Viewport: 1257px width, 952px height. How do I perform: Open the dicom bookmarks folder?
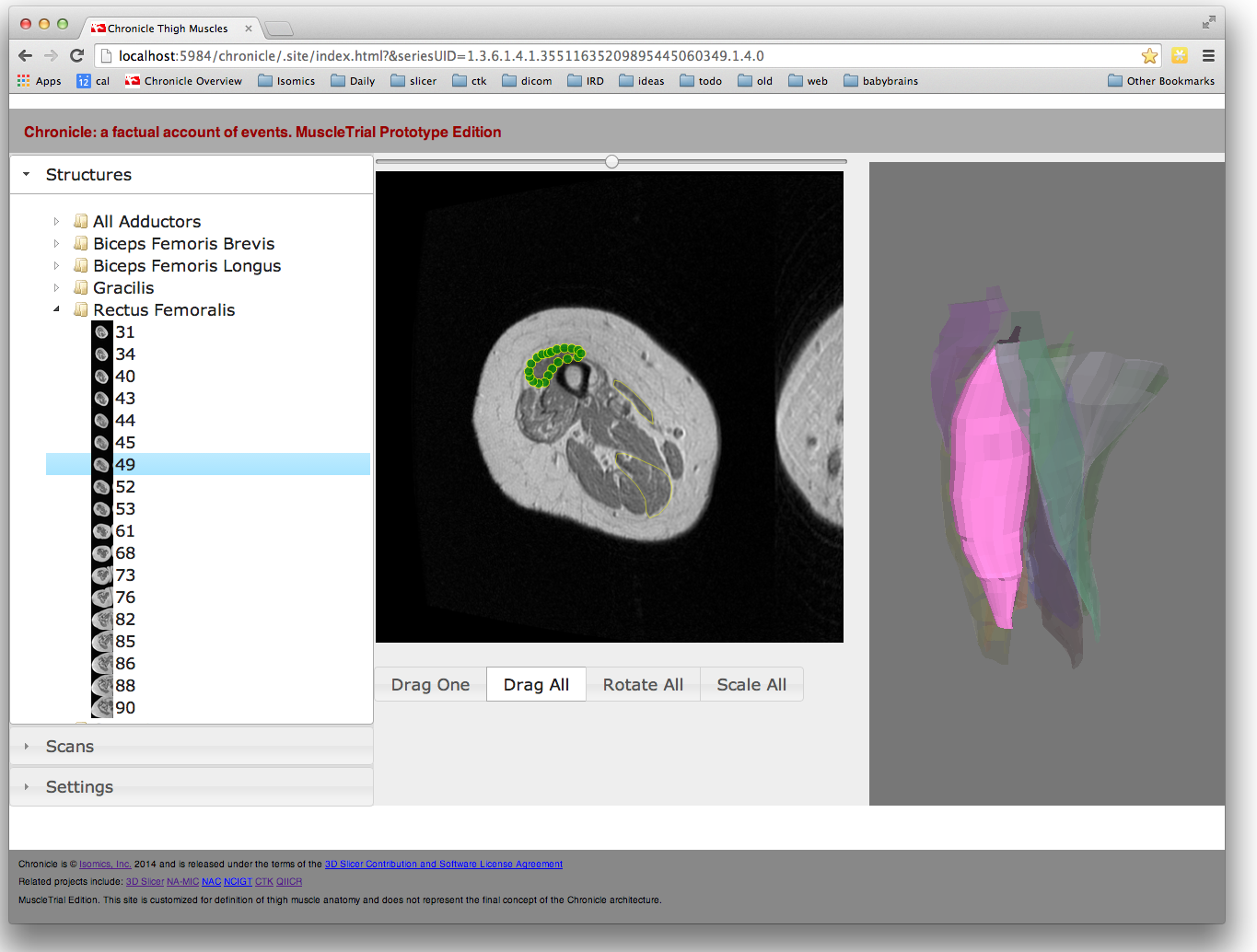tap(527, 81)
